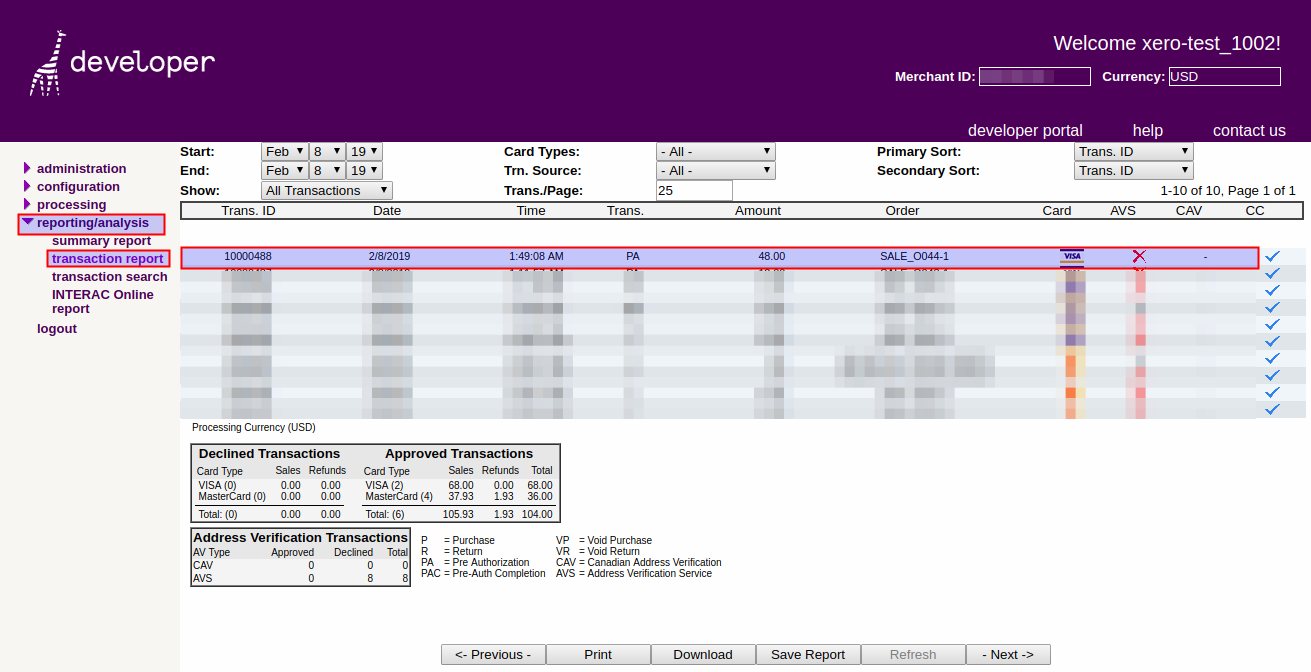The image size is (1311, 672).
Task: Open the Show All Transactions dropdown
Action: [x=326, y=191]
